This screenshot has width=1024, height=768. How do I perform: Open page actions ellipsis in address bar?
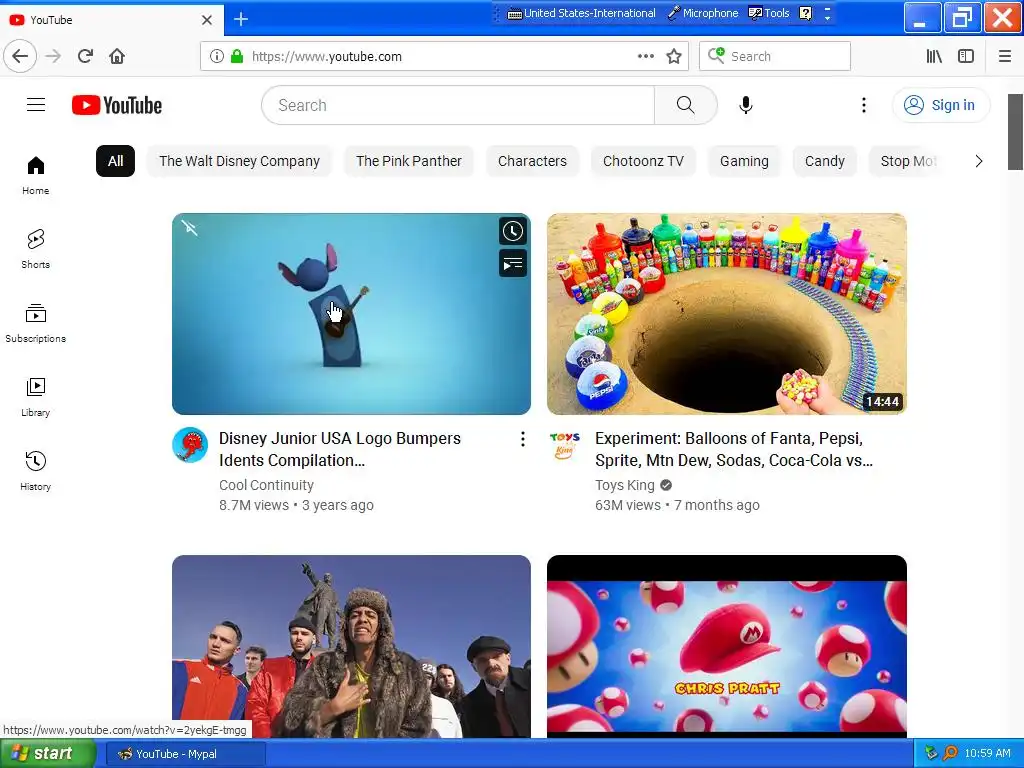pos(646,56)
